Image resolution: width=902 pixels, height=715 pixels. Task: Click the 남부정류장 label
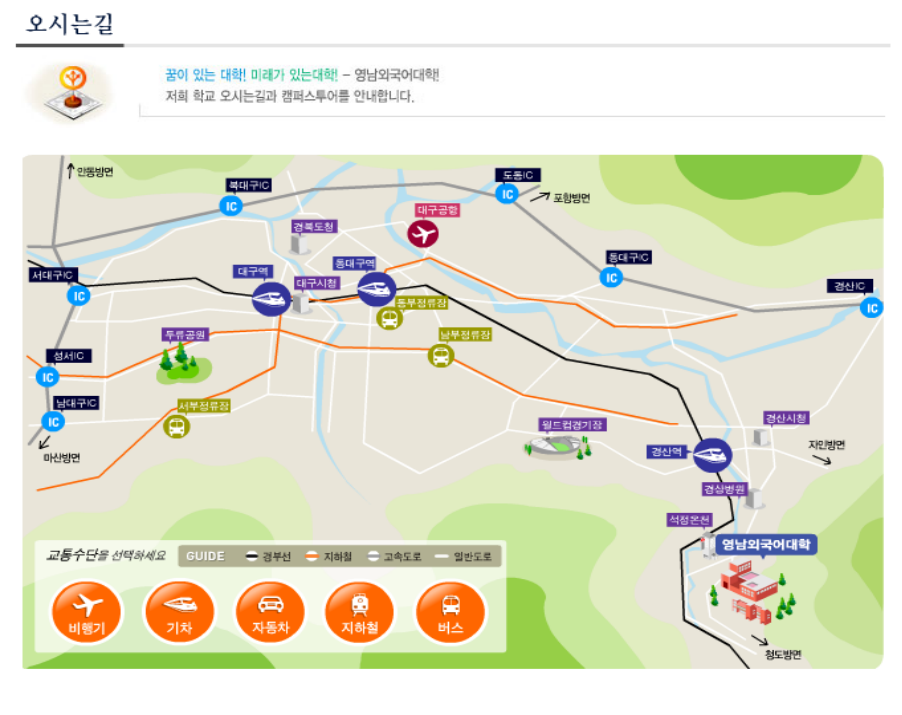tap(465, 334)
